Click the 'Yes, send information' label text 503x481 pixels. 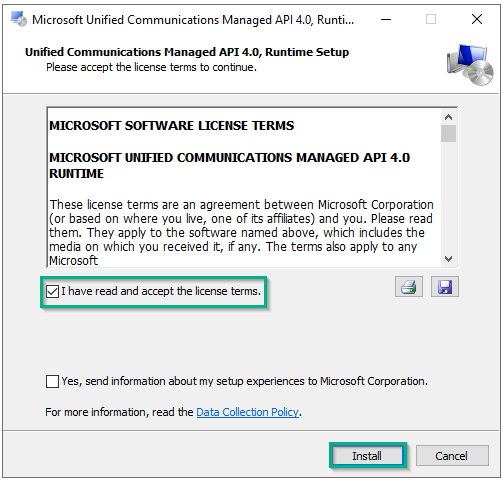[244, 381]
